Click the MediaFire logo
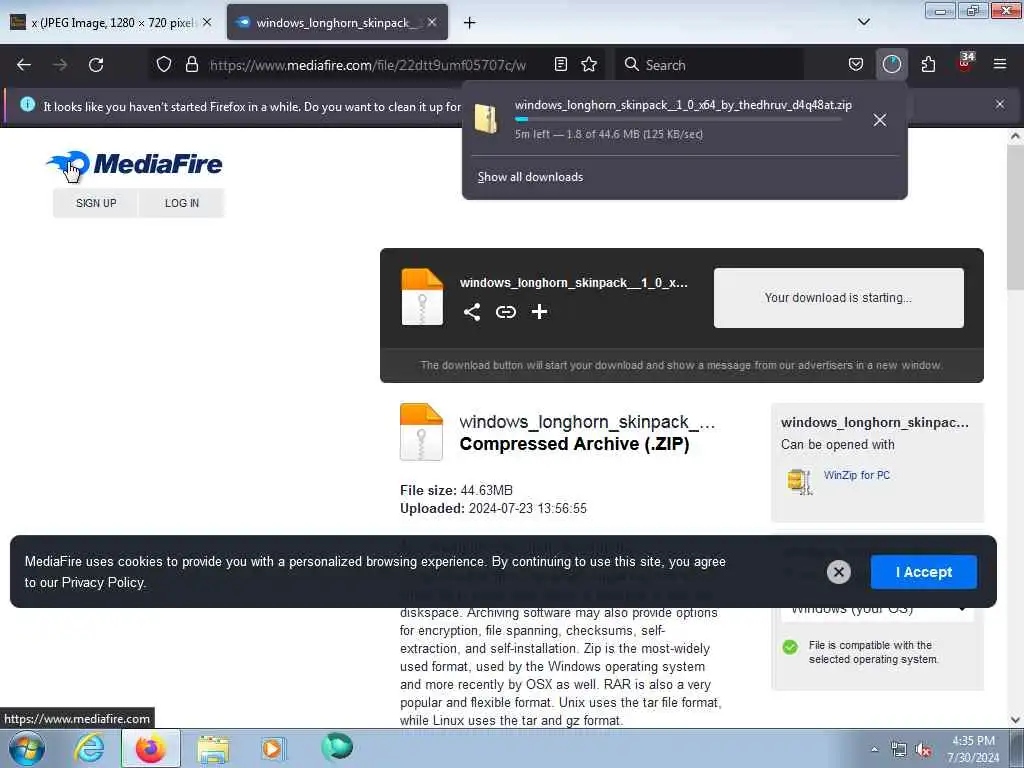This screenshot has width=1024, height=768. [x=134, y=165]
